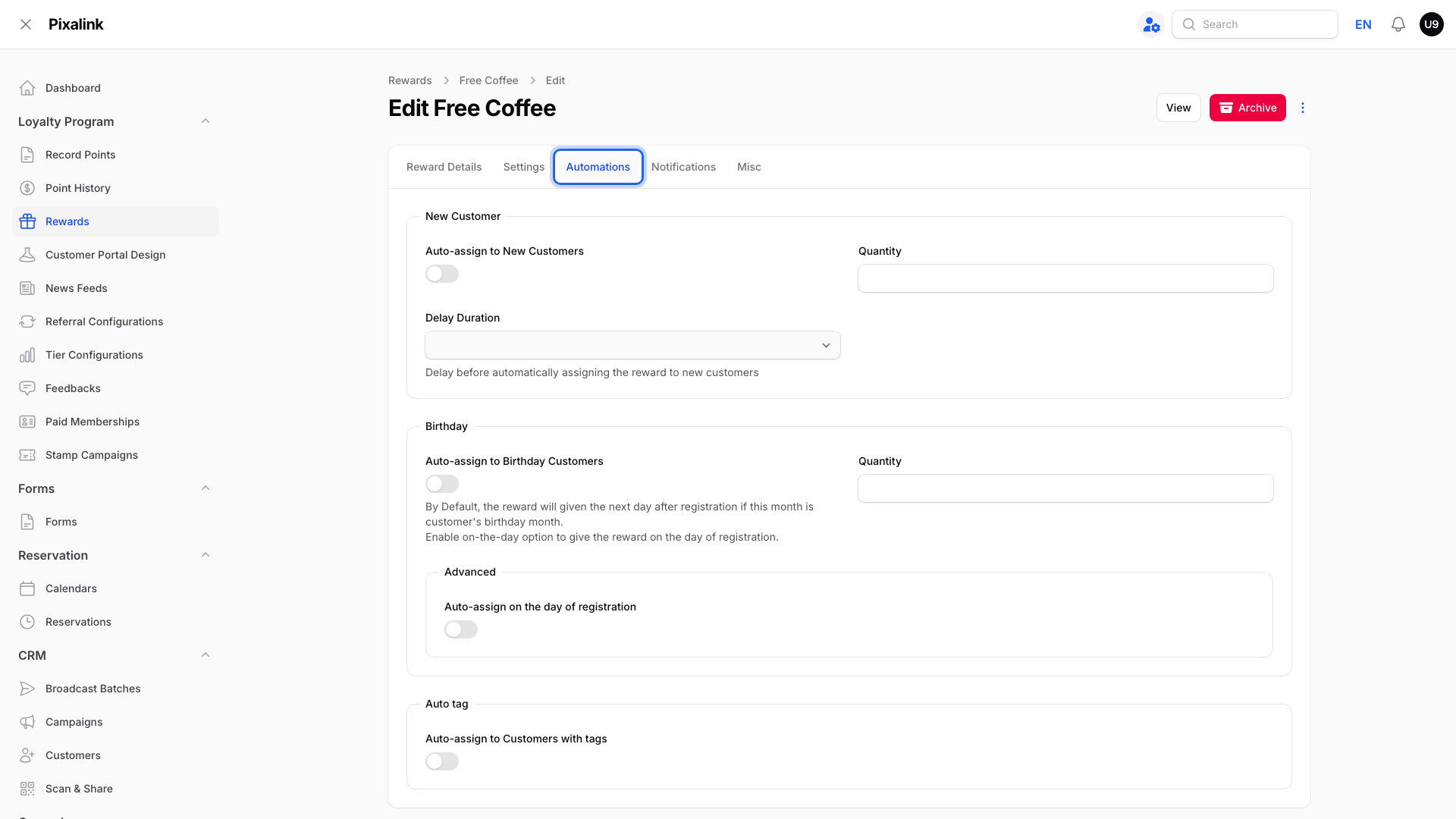This screenshot has width=1456, height=819.
Task: Go to Free Coffee in the breadcrumb
Action: [x=488, y=80]
